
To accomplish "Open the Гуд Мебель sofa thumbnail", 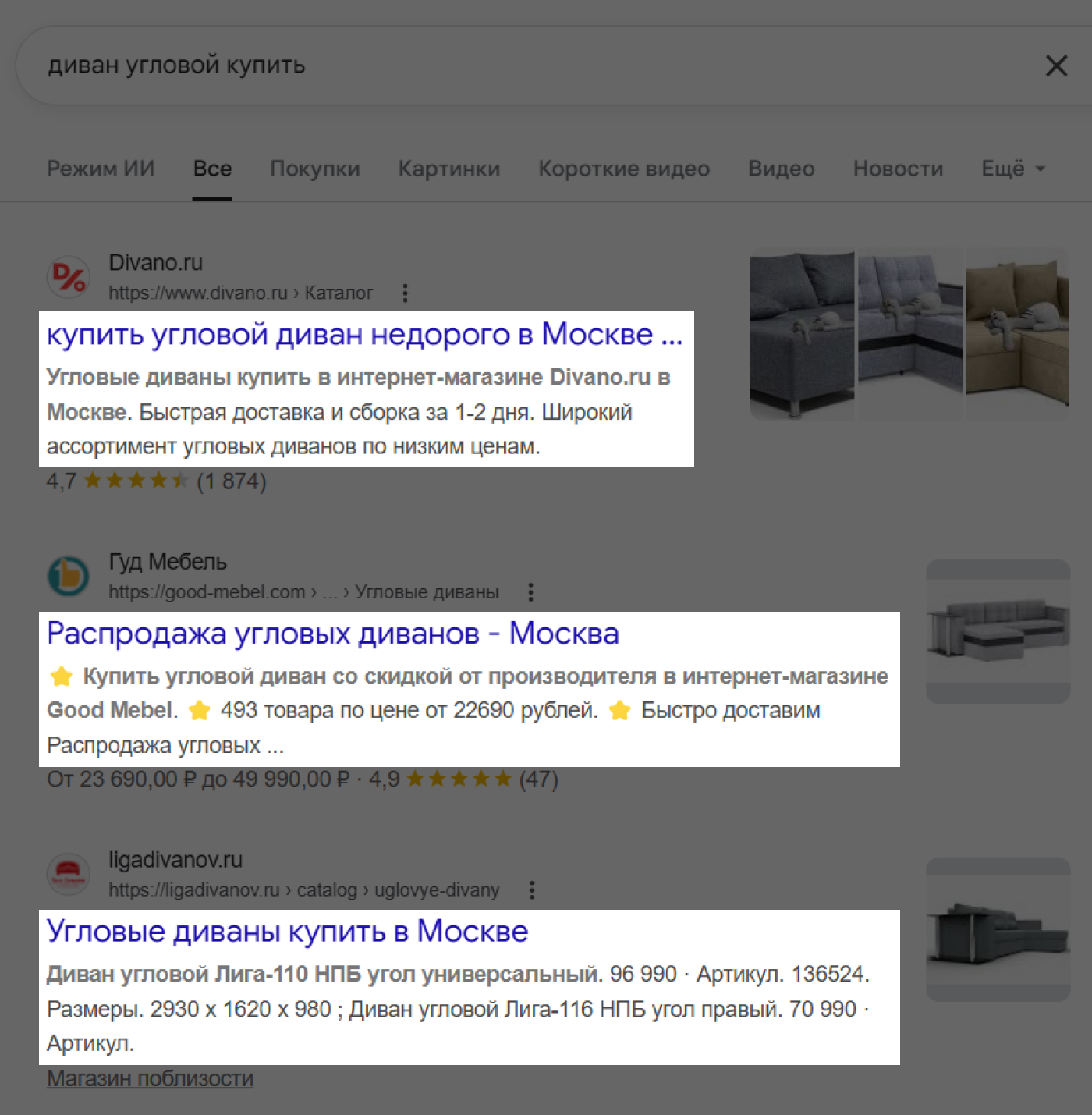I will (998, 631).
